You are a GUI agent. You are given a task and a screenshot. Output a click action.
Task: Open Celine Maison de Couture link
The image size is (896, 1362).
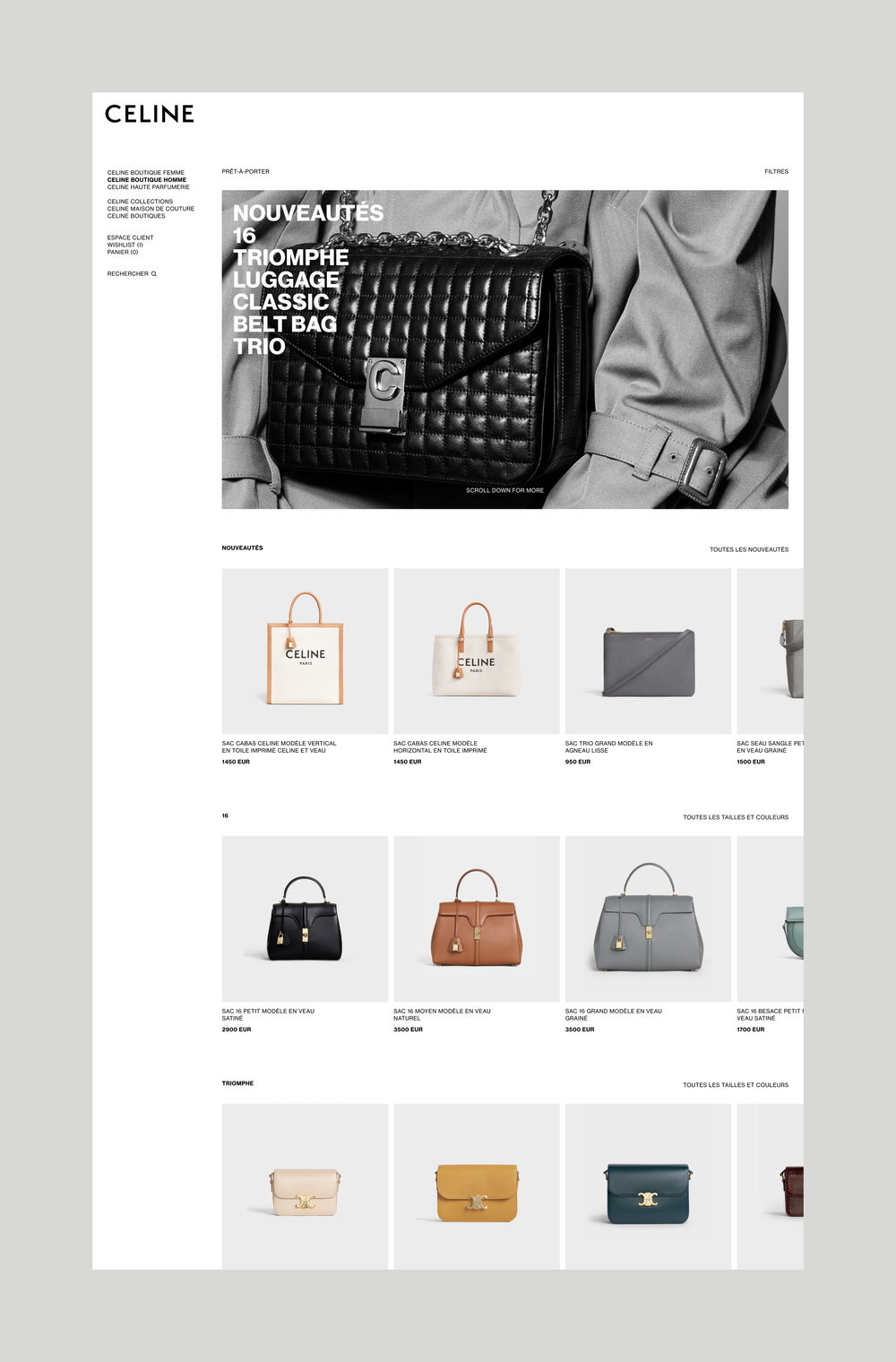[151, 209]
